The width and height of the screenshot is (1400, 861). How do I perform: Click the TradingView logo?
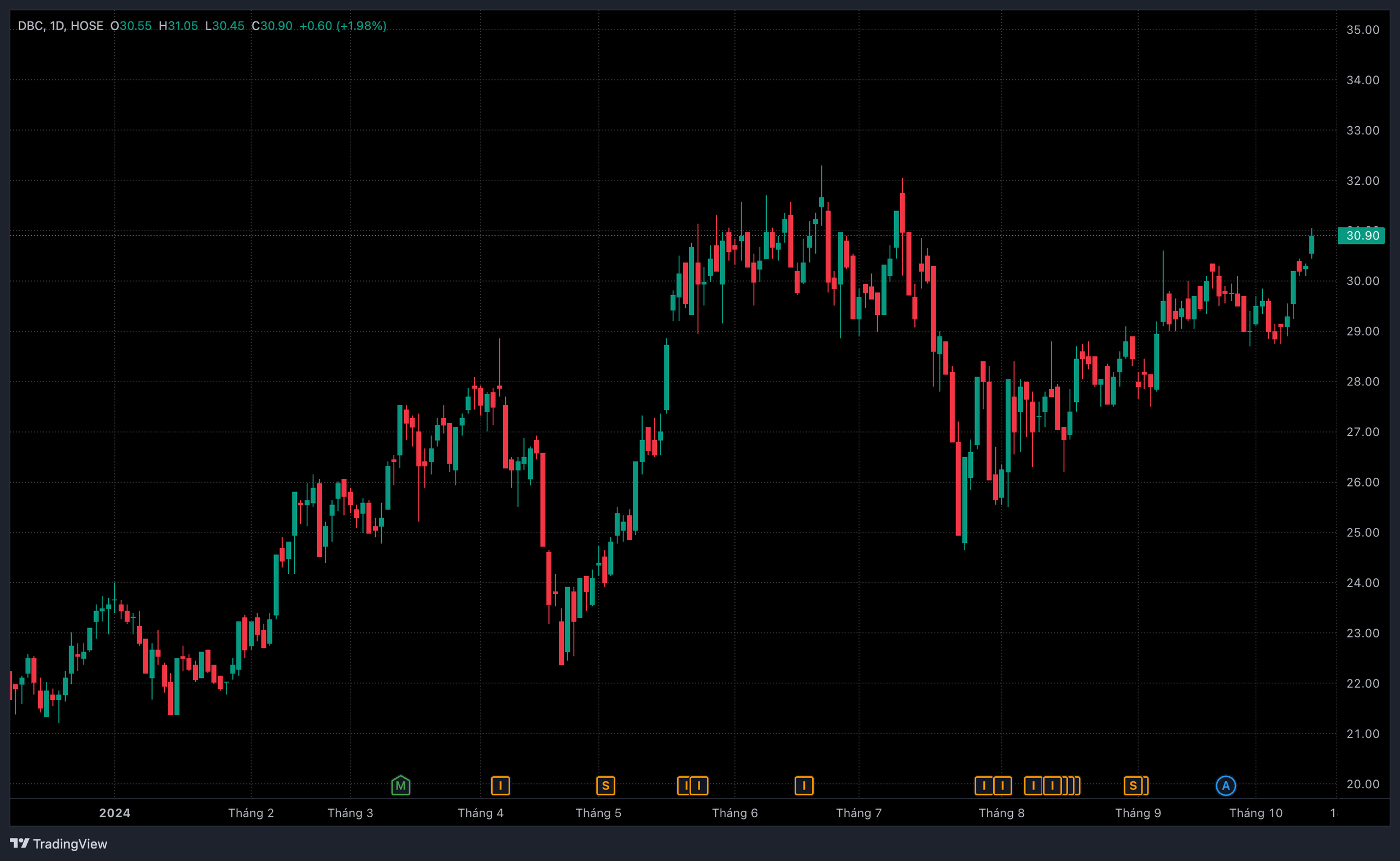[x=59, y=844]
